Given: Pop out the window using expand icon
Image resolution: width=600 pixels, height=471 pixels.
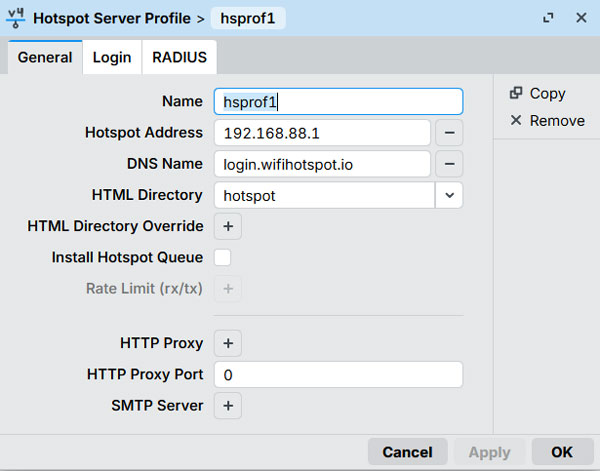Looking at the screenshot, I should click(x=548, y=18).
